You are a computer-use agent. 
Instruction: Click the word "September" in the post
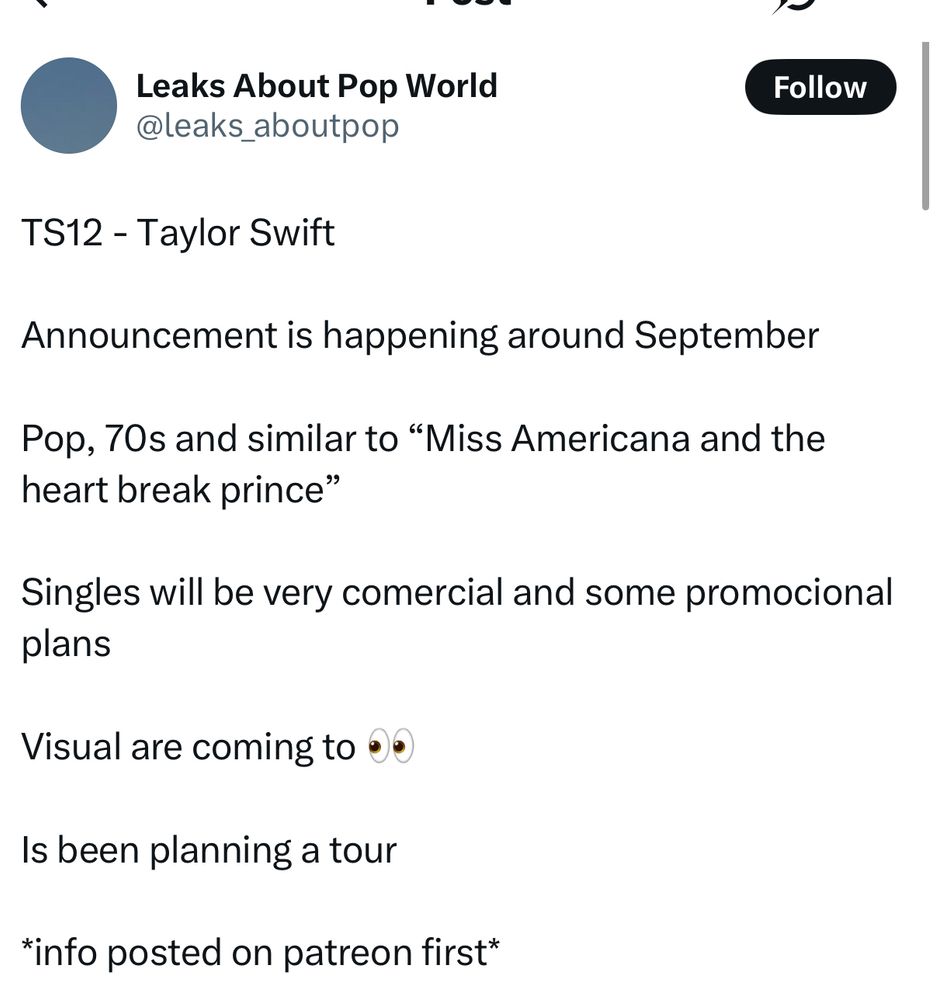pyautogui.click(x=726, y=336)
